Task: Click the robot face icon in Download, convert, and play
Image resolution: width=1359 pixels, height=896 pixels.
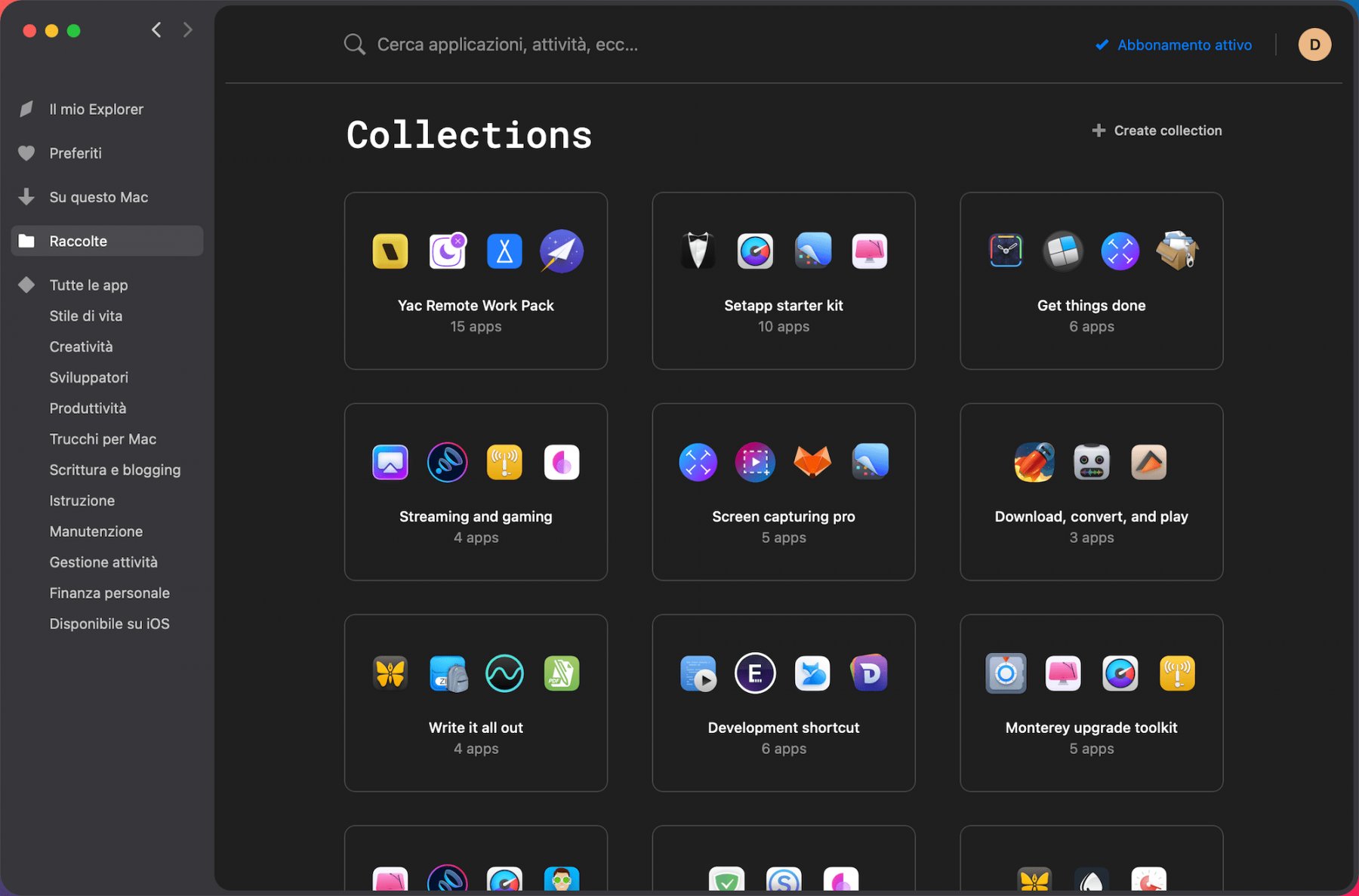Action: tap(1091, 462)
